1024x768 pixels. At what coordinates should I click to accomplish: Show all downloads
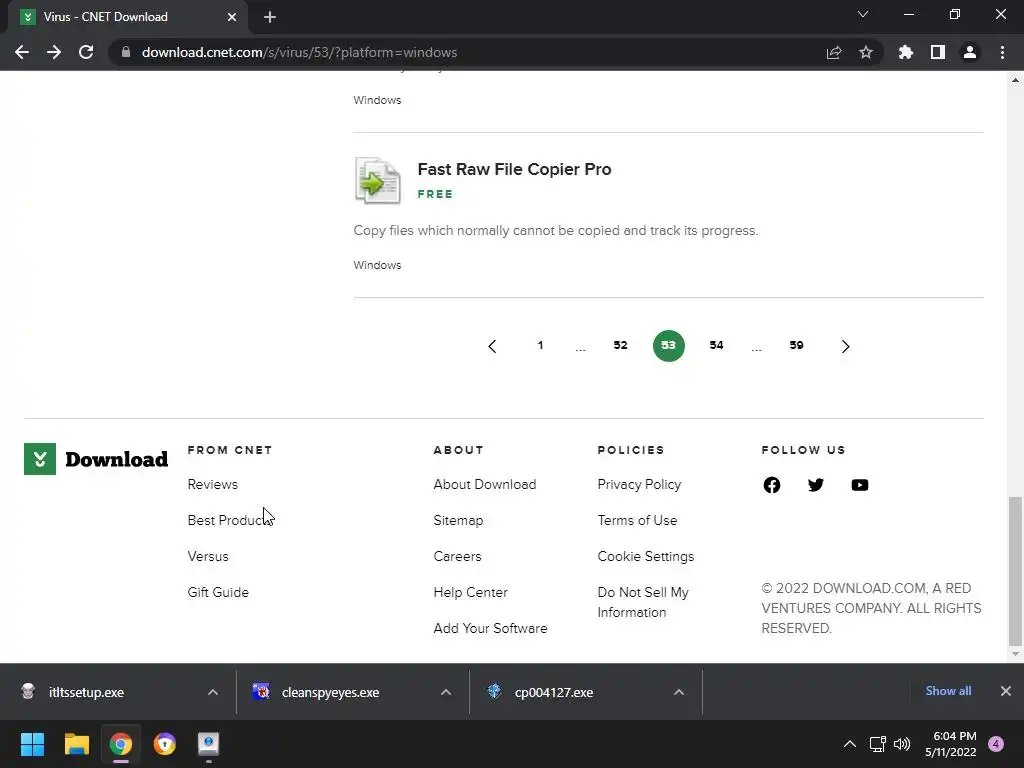pos(948,691)
